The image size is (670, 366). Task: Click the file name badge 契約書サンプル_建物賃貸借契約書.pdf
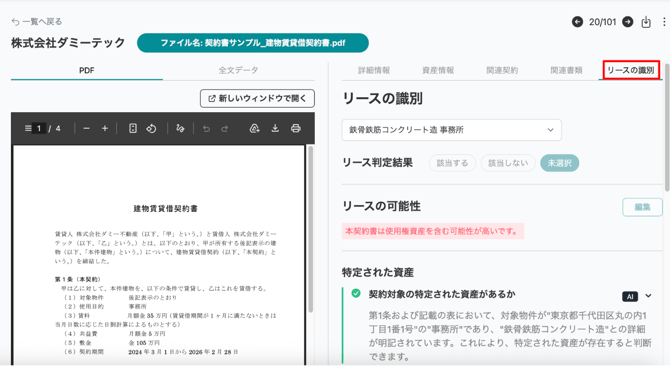pyautogui.click(x=253, y=43)
